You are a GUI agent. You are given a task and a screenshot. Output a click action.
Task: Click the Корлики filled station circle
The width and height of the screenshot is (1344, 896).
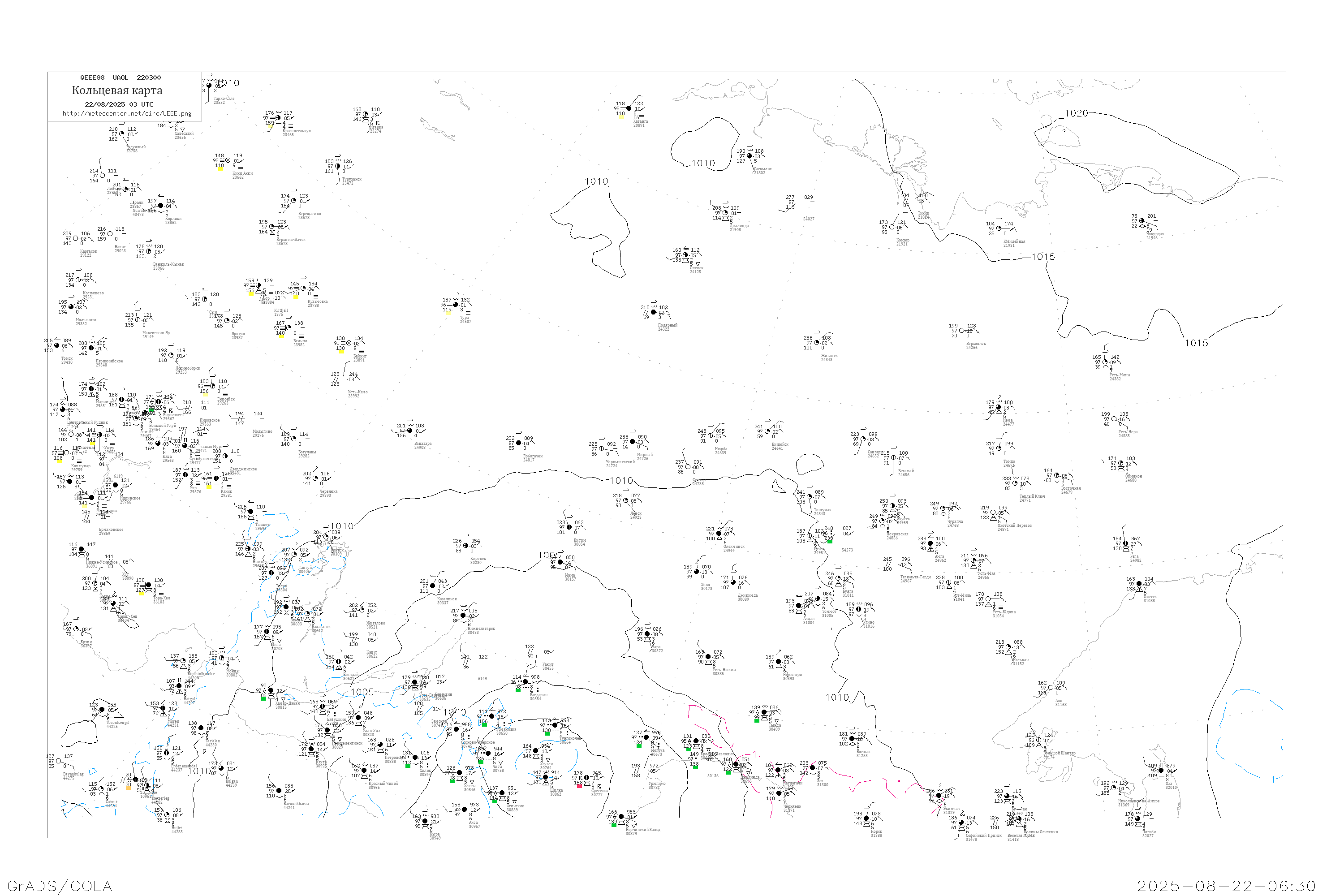[x=160, y=206]
